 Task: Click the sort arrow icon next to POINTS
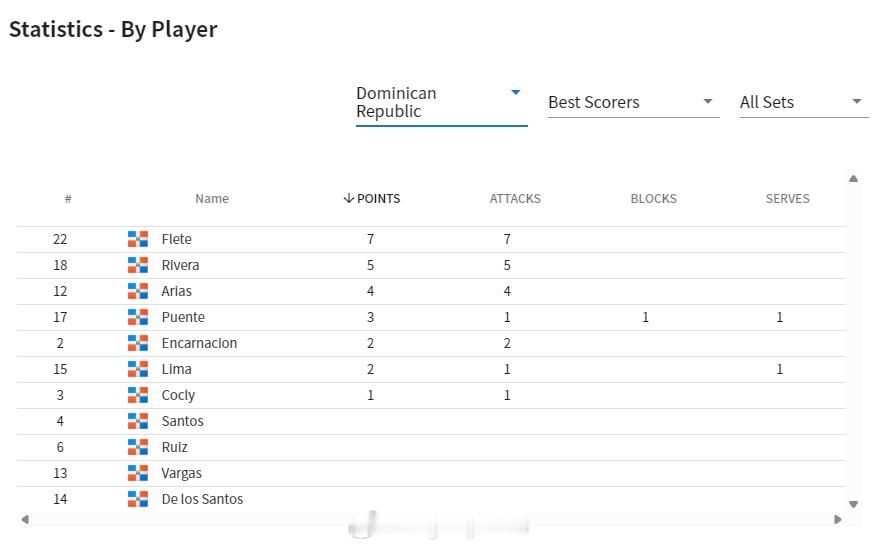pyautogui.click(x=349, y=198)
